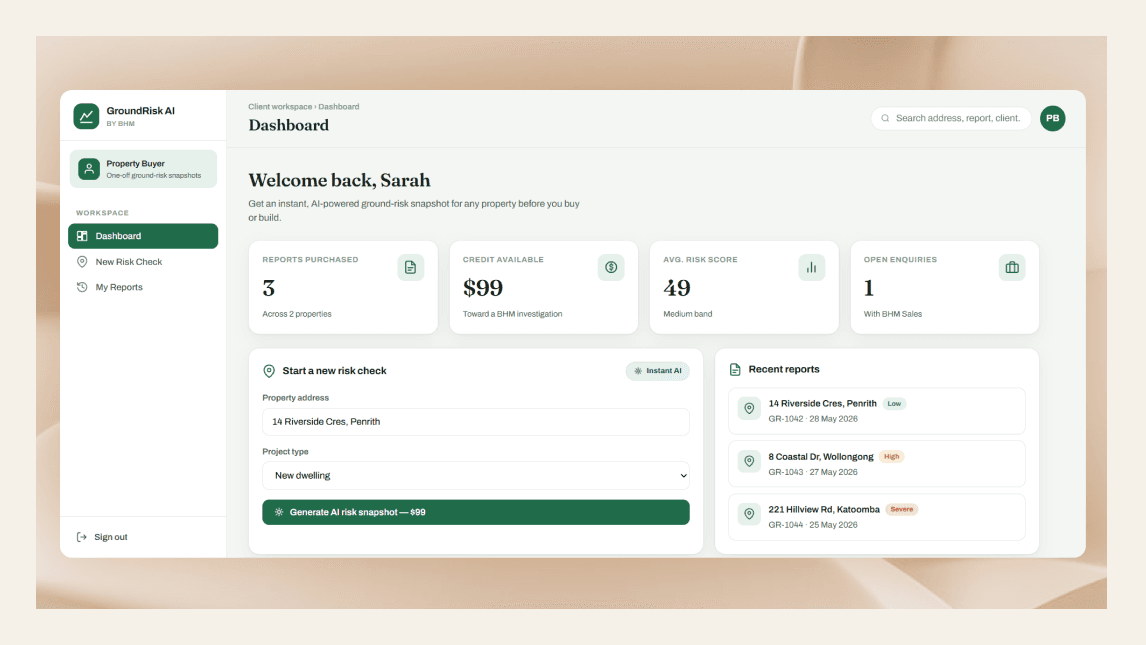
Task: Click the Open Enquiries briefcase icon
Action: [1012, 267]
